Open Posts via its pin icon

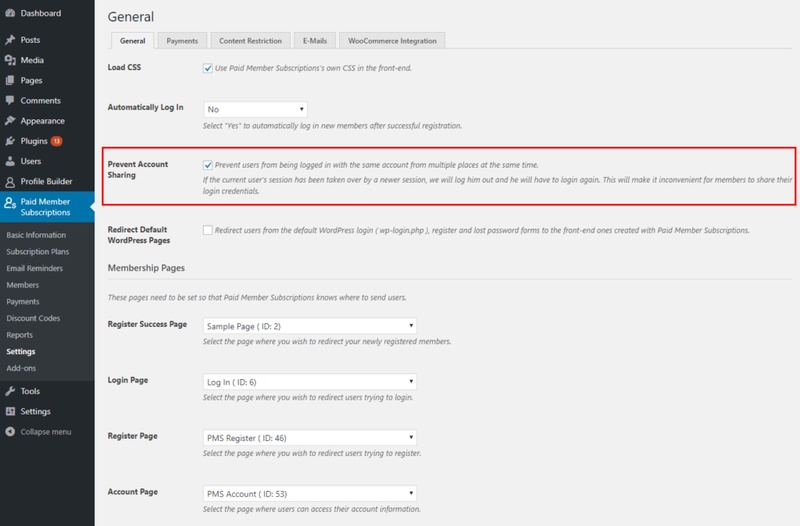pos(10,40)
